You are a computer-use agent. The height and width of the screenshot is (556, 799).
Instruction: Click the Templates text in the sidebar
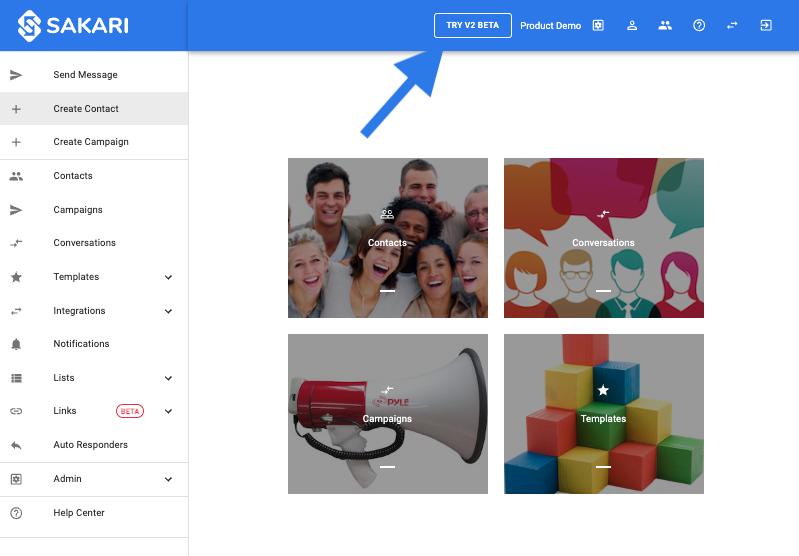76,277
